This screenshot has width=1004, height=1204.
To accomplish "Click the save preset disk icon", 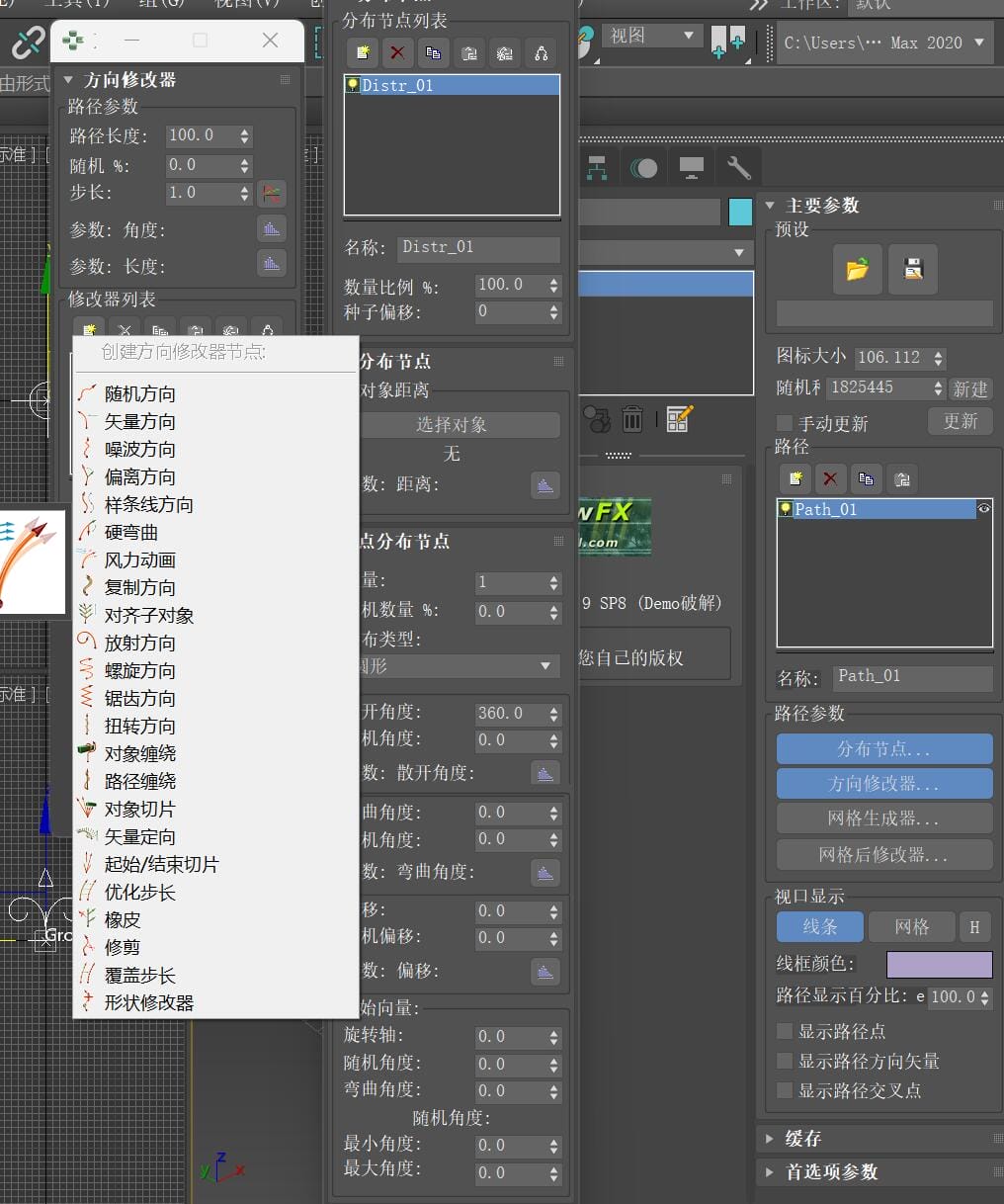I will (x=913, y=269).
